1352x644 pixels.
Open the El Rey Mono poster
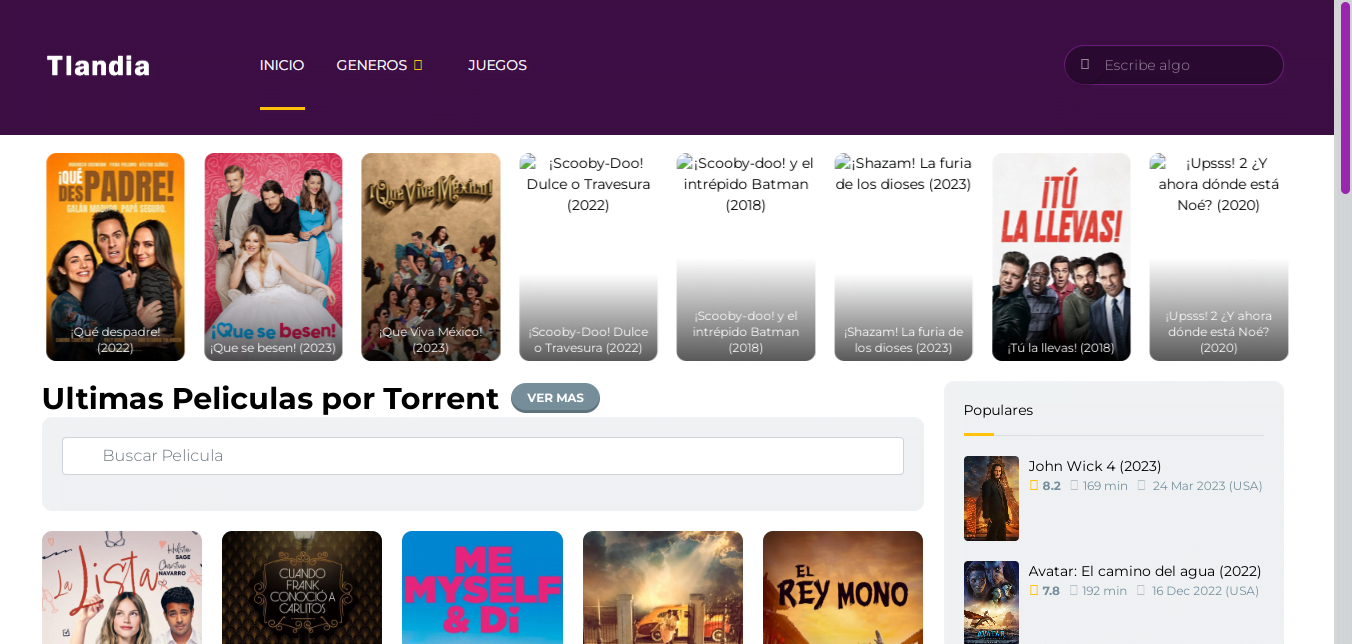[843, 588]
